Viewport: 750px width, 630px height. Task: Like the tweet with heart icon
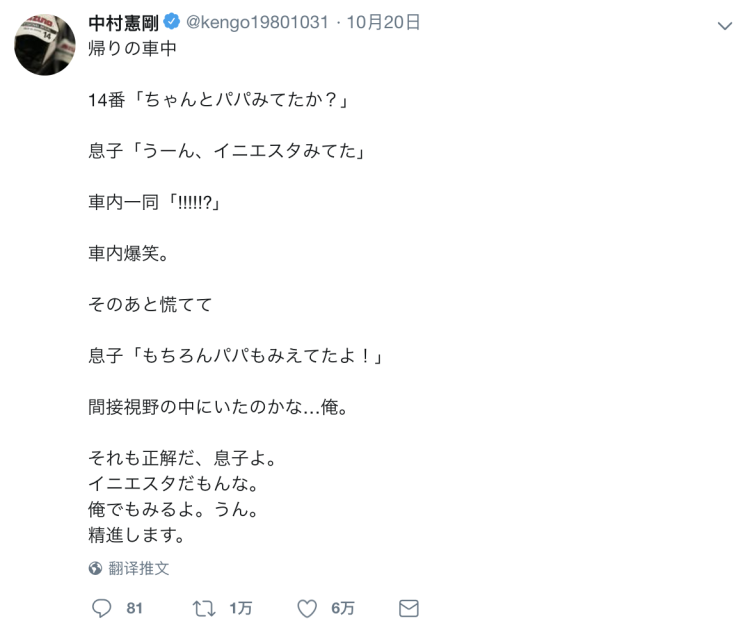(x=307, y=608)
